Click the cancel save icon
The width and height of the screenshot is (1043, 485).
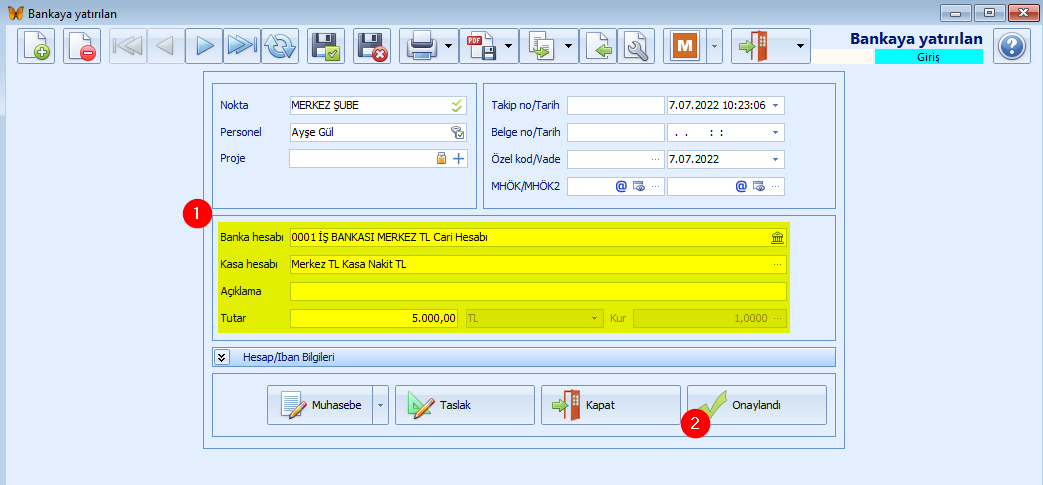click(372, 46)
